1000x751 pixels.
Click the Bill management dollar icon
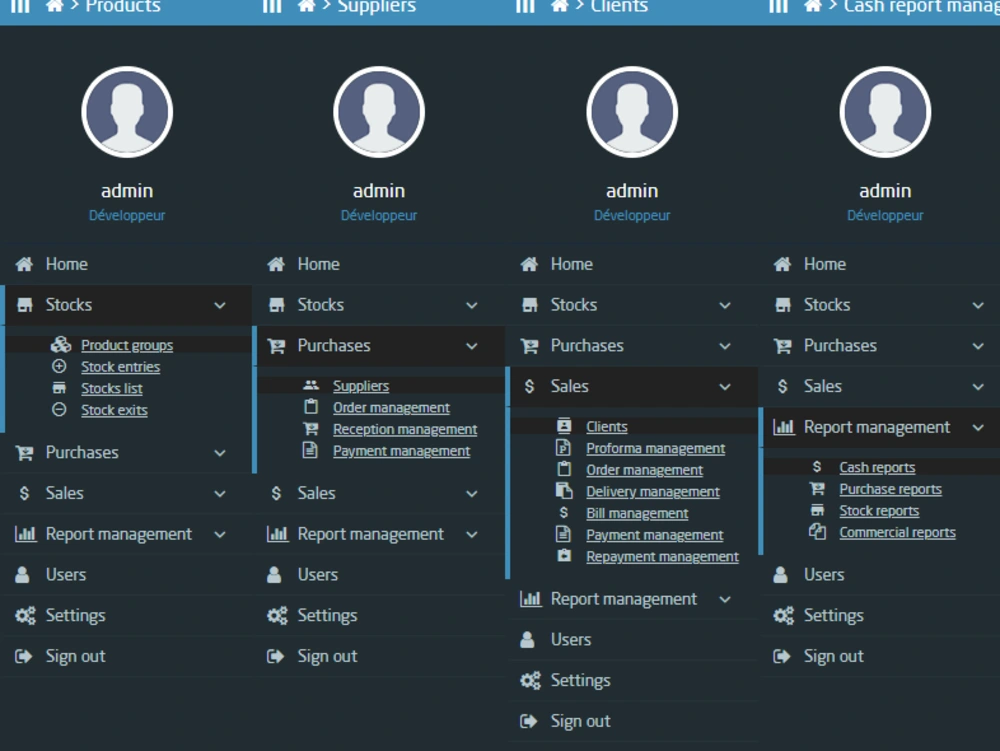pyautogui.click(x=564, y=512)
